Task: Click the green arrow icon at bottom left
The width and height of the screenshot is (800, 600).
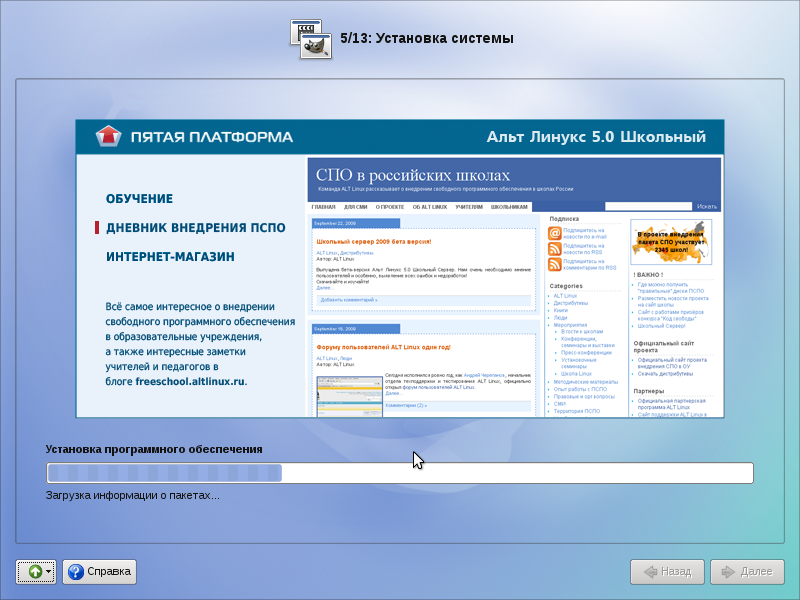Action: pyautogui.click(x=33, y=572)
